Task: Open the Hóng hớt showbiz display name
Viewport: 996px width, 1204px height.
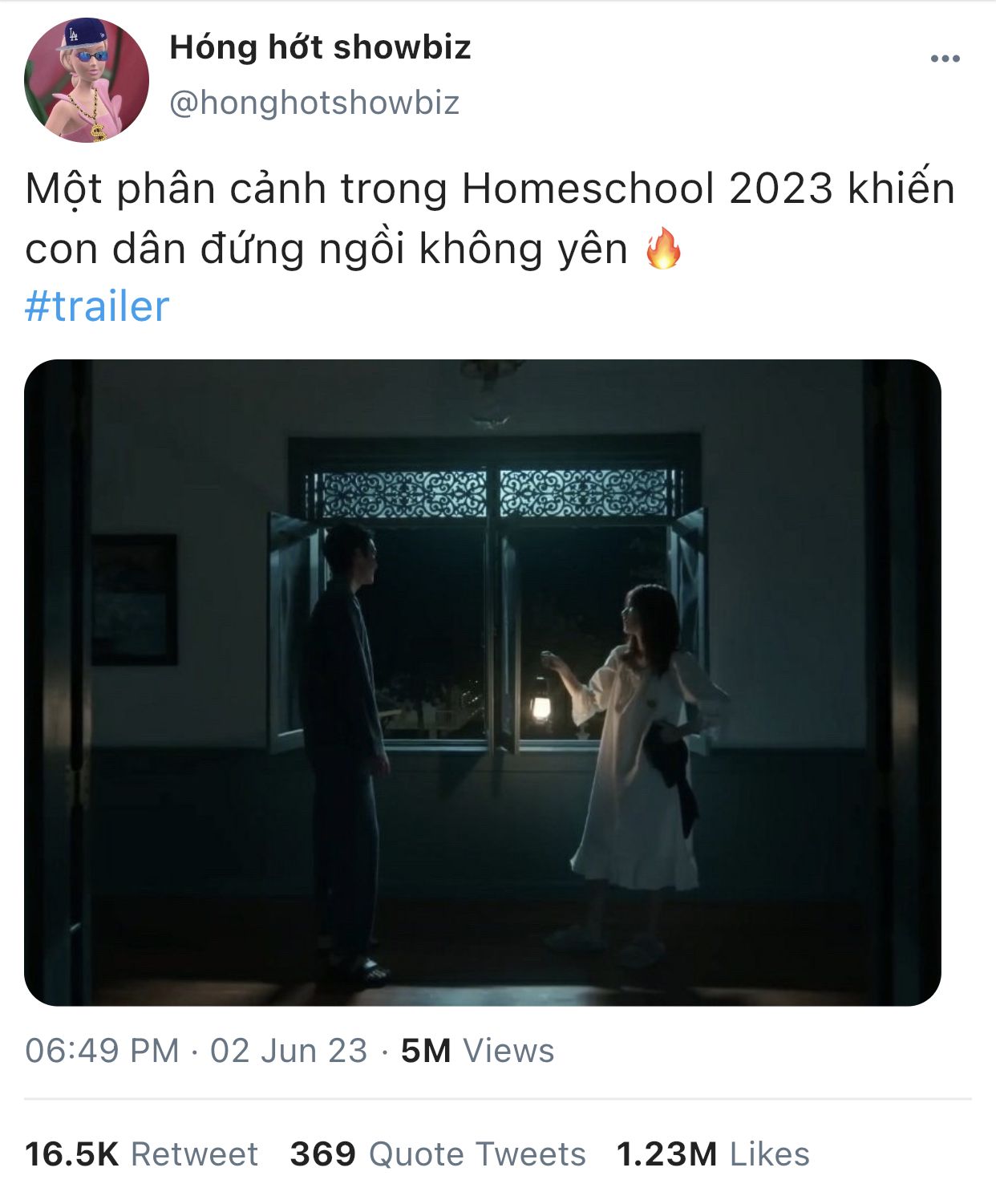Action: coord(320,47)
